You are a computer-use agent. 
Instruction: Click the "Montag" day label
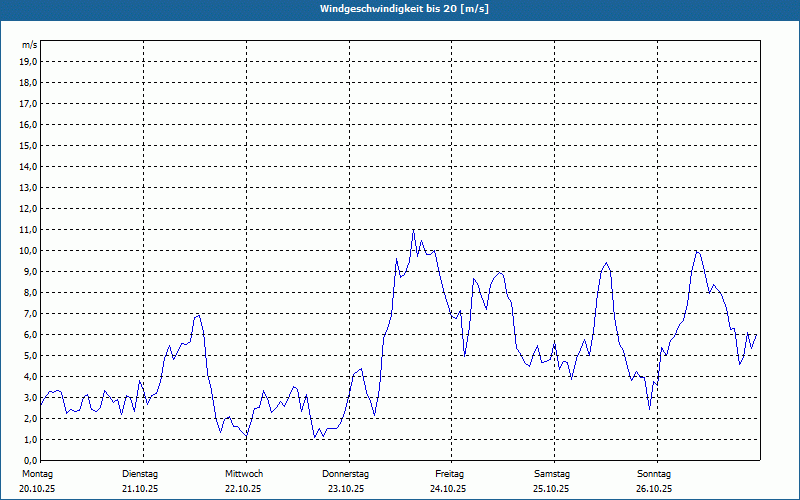point(37,473)
